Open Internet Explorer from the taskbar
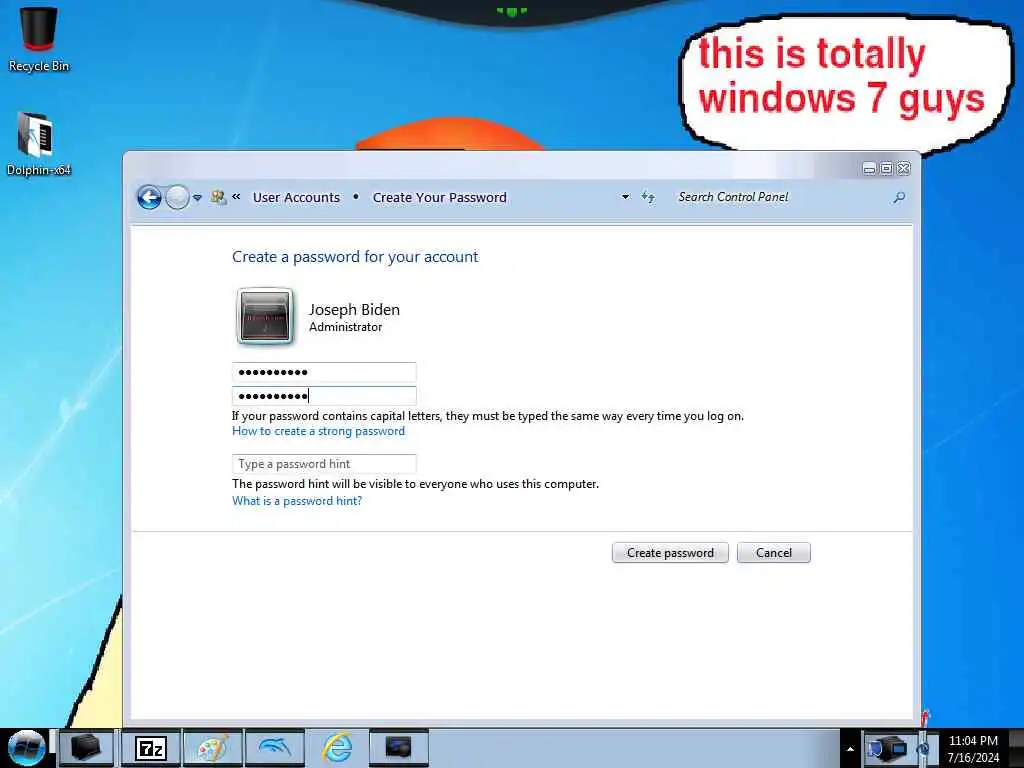 337,748
